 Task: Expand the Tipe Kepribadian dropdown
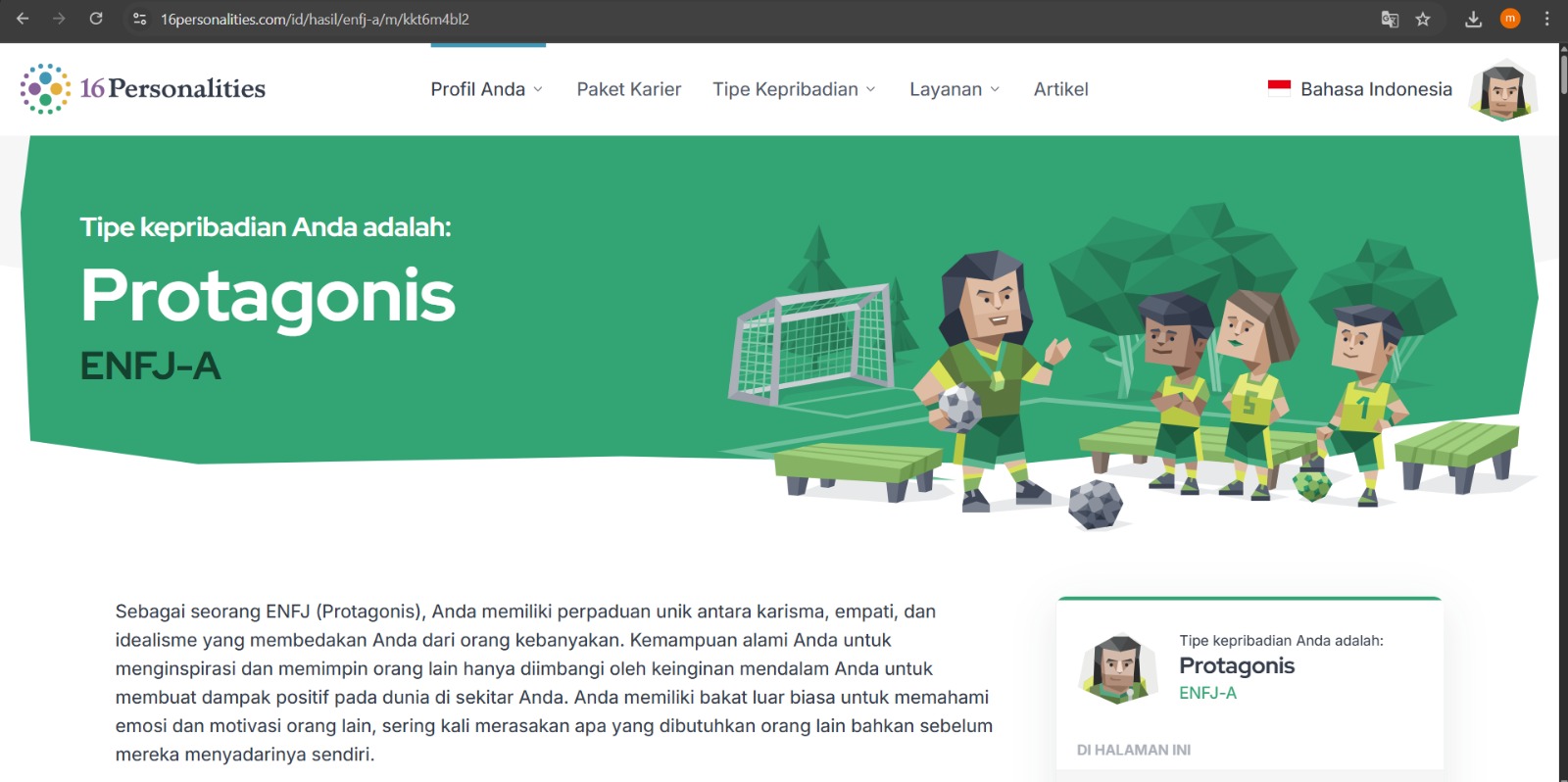point(794,89)
